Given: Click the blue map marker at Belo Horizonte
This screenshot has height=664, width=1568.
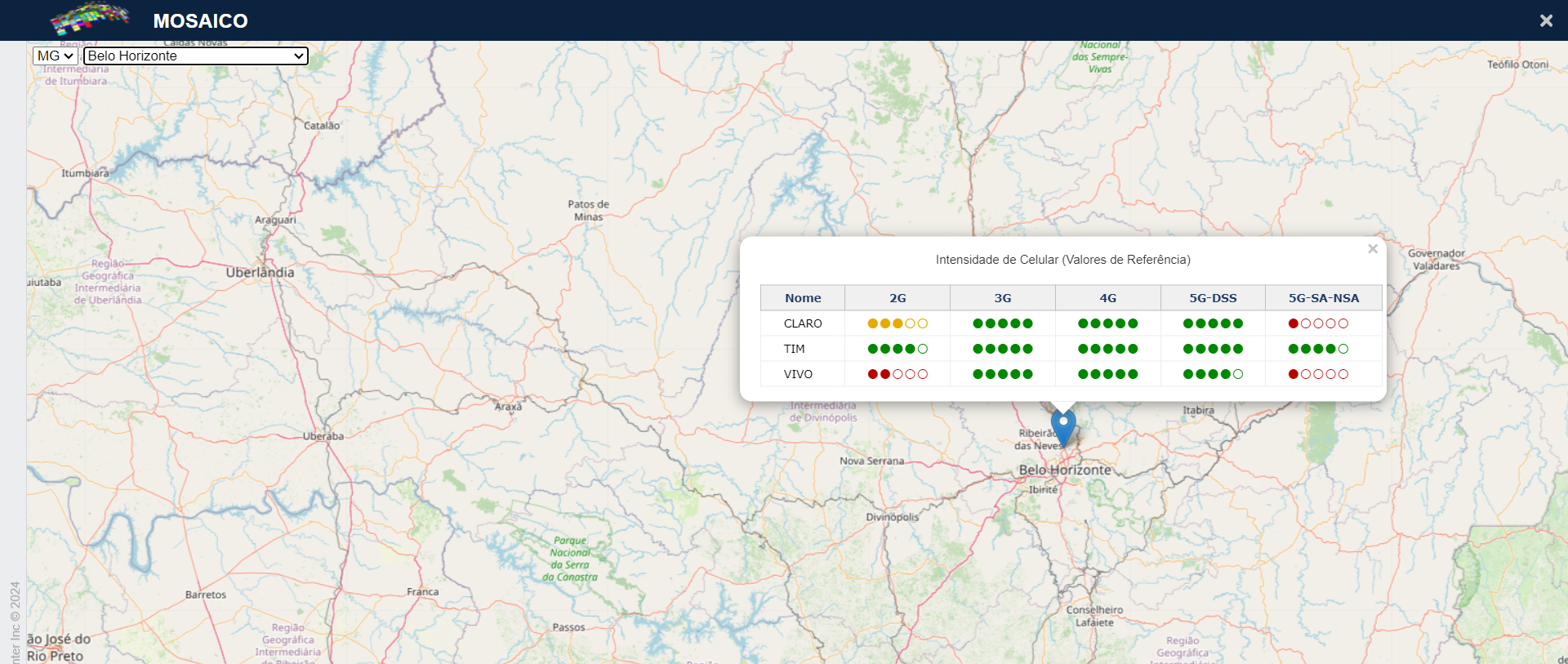Looking at the screenshot, I should coord(1063,427).
